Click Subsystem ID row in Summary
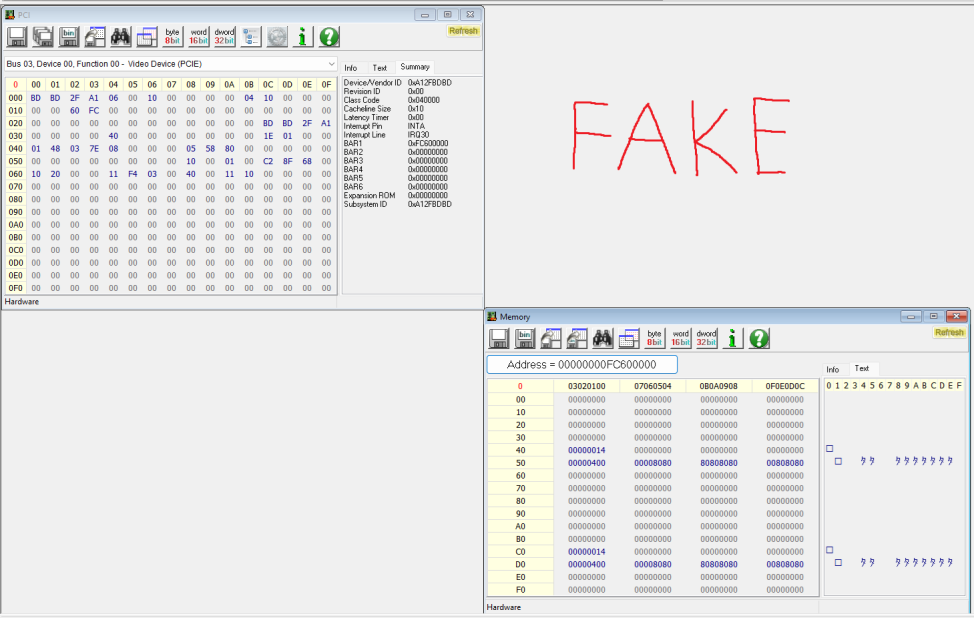The height and width of the screenshot is (618, 974). click(x=398, y=204)
